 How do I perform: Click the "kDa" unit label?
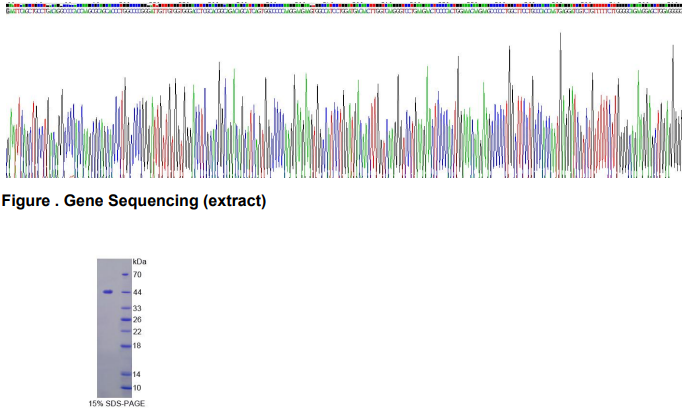click(139, 262)
